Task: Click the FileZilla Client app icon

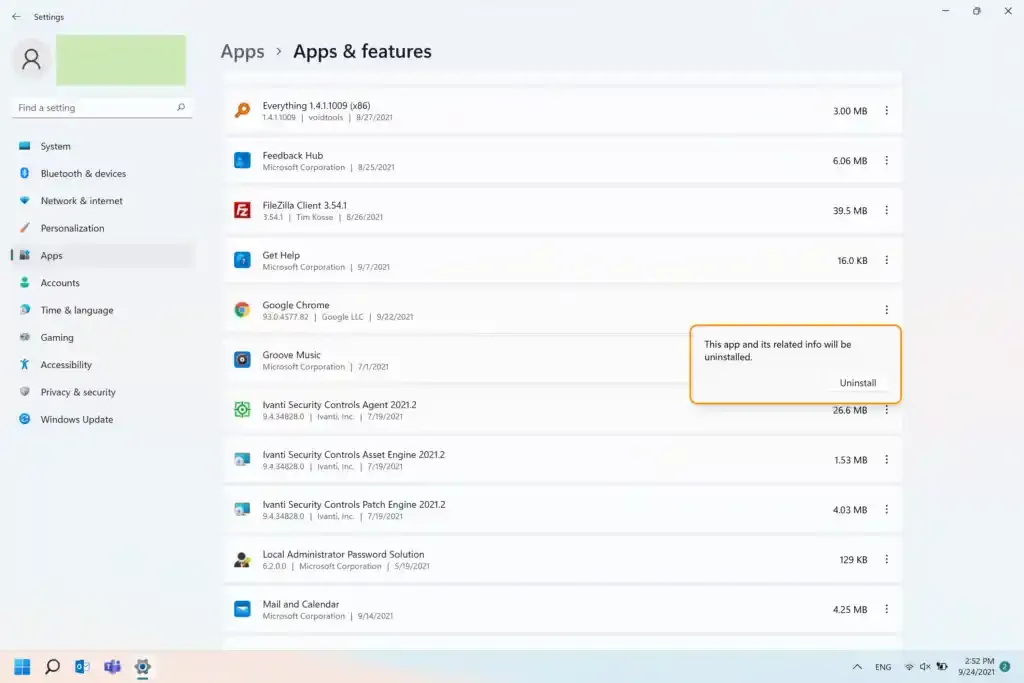Action: pyautogui.click(x=242, y=210)
